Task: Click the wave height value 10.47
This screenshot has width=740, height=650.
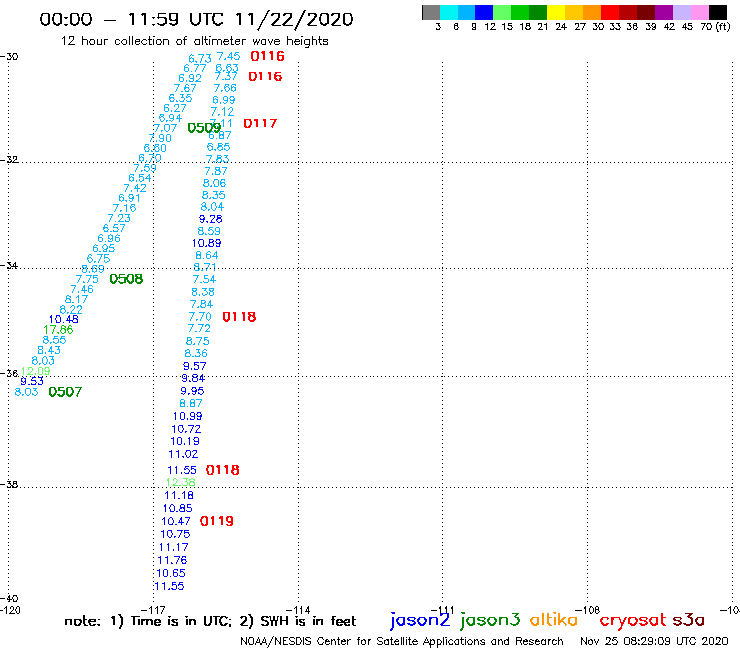Action: [x=176, y=522]
